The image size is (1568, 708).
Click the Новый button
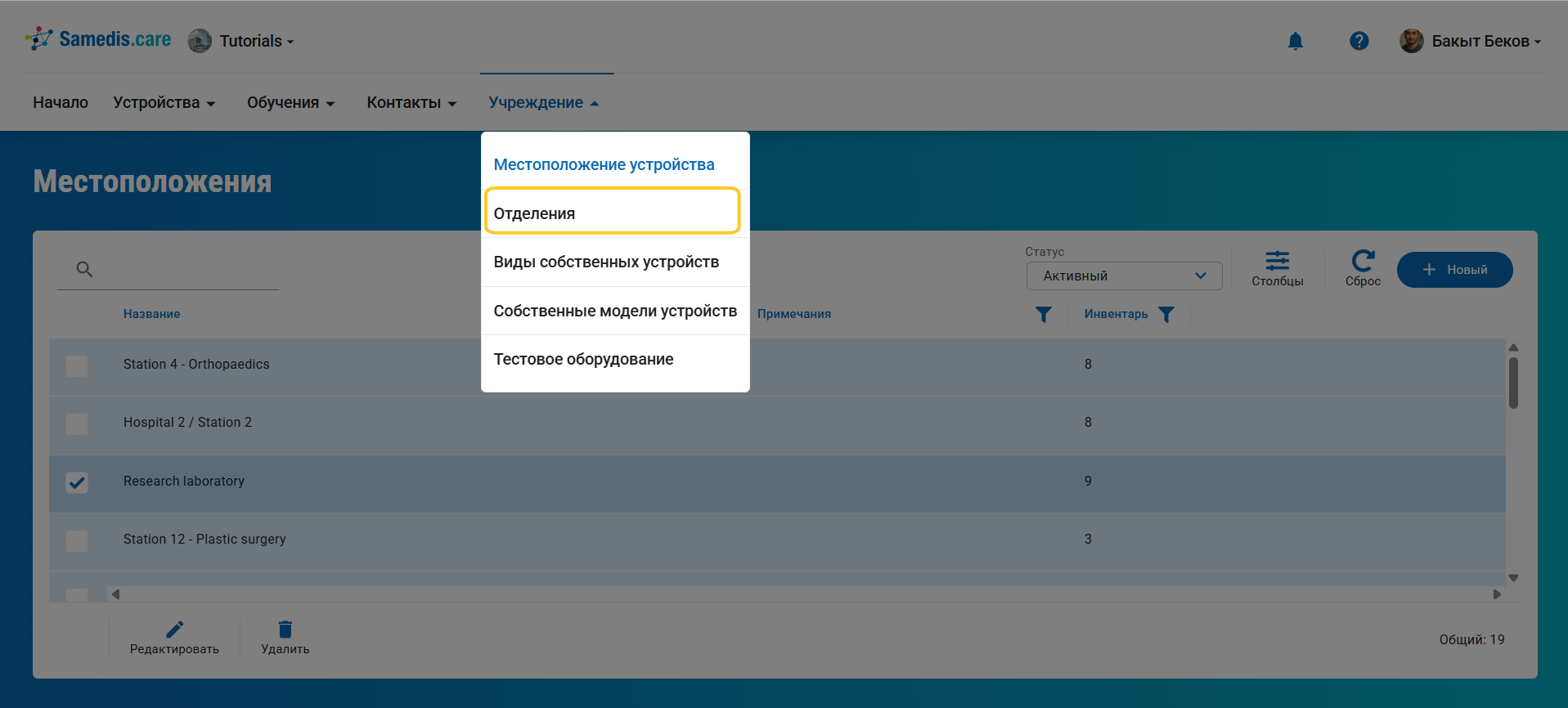coord(1454,270)
